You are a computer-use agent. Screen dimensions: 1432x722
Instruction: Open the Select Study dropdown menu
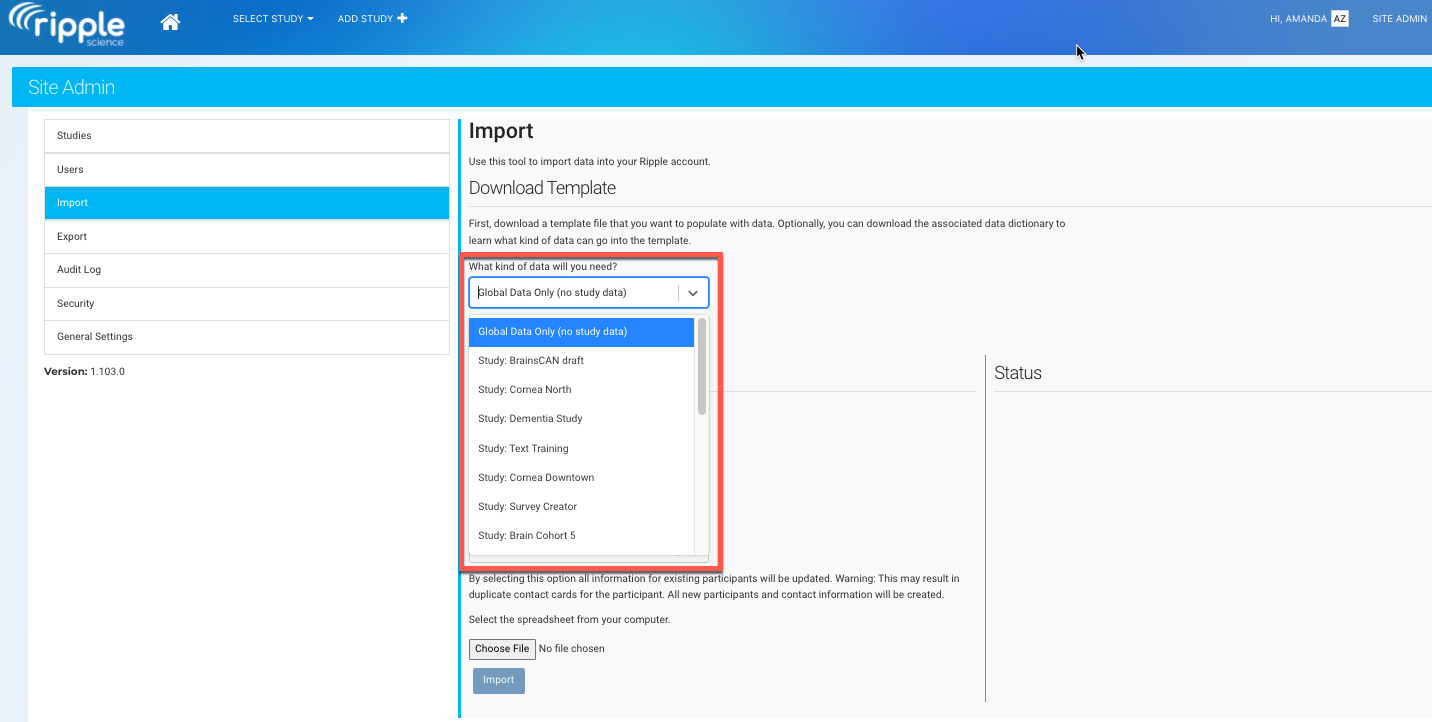[272, 19]
